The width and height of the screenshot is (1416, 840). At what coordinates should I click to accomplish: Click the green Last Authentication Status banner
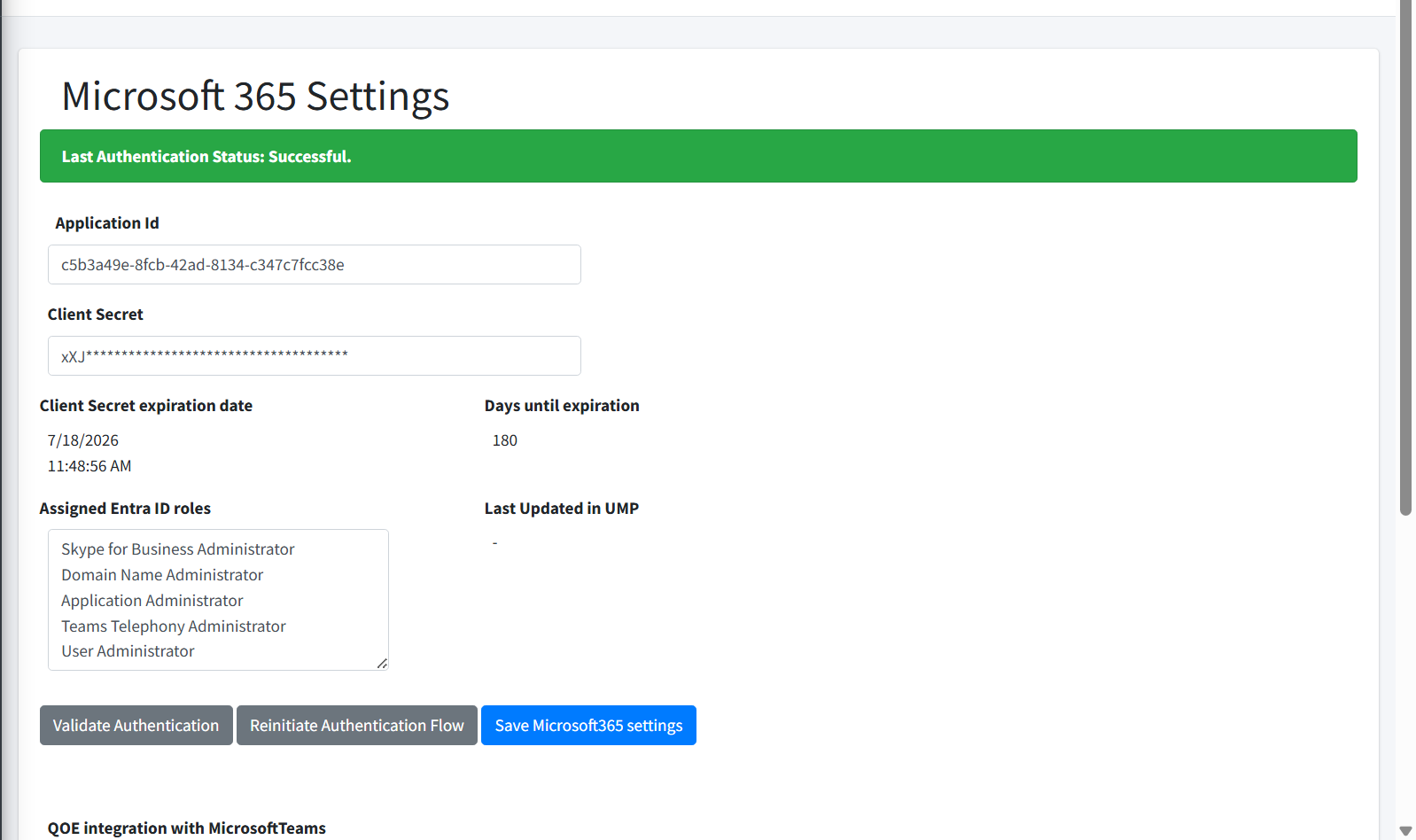(x=698, y=157)
